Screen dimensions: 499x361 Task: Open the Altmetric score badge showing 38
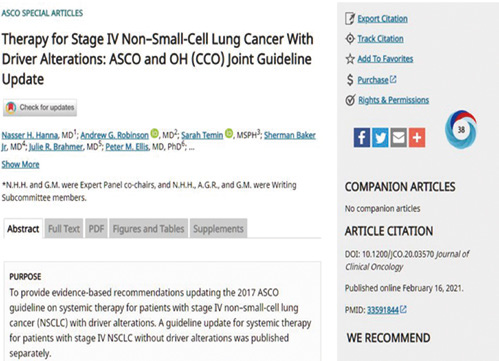(x=461, y=130)
